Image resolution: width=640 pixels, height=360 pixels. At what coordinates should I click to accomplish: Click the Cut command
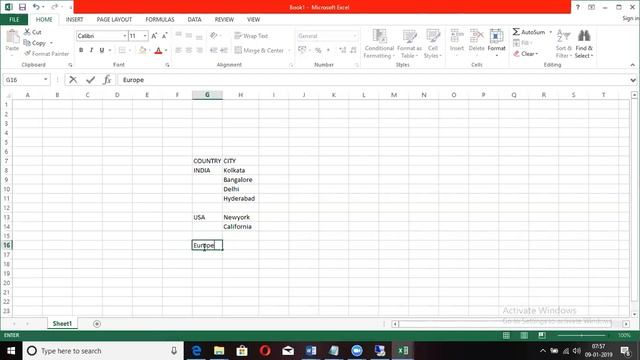pyautogui.click(x=33, y=32)
